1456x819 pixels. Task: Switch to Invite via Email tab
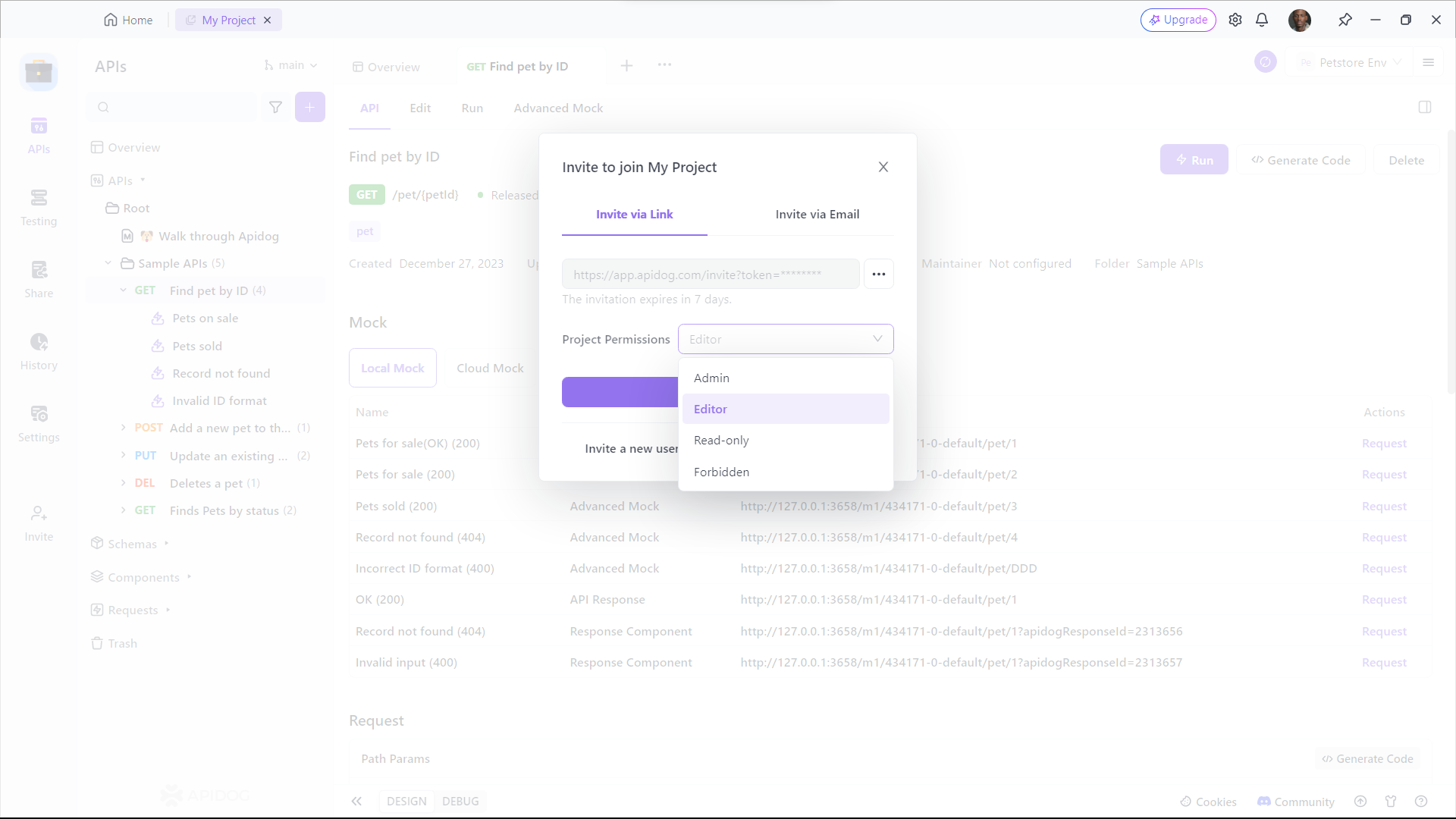tap(817, 215)
